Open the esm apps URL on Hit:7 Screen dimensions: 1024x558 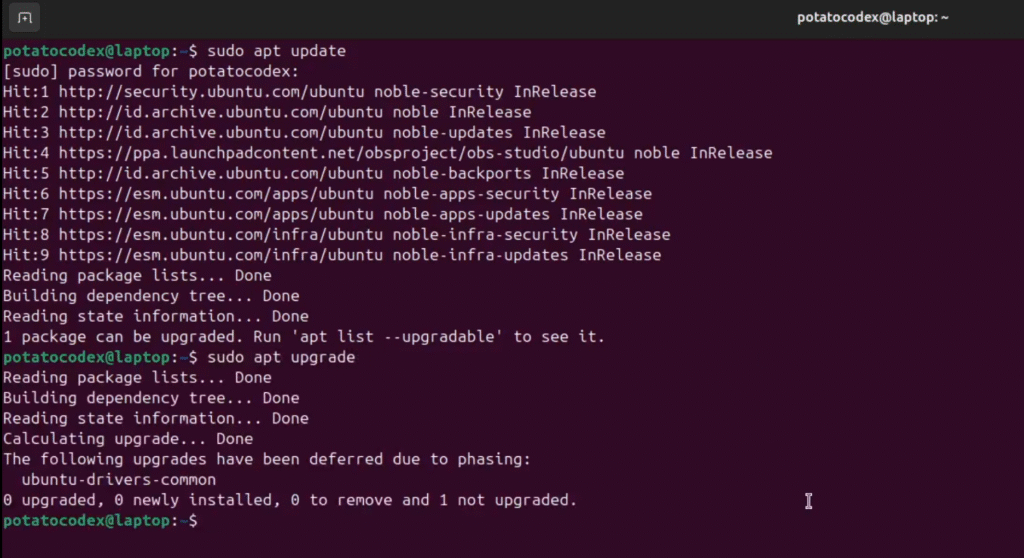(x=216, y=214)
